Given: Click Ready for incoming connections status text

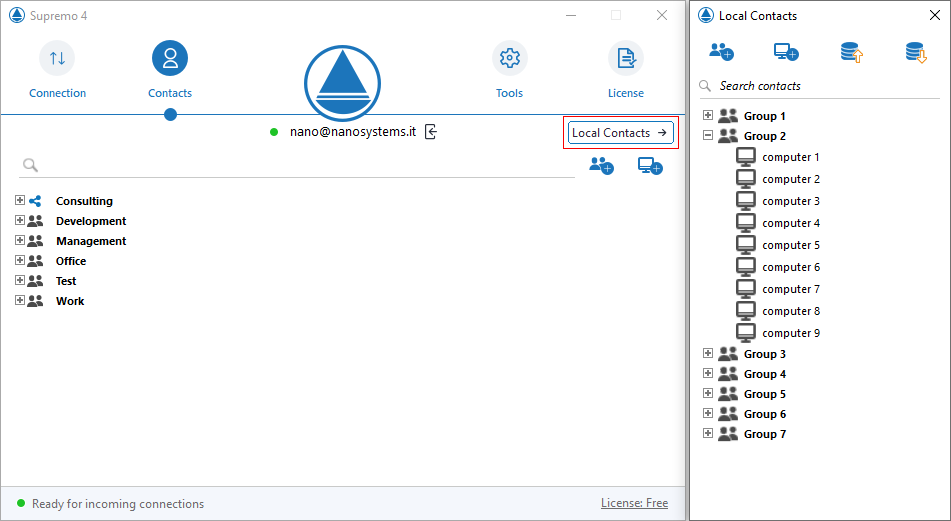Looking at the screenshot, I should coord(118,503).
